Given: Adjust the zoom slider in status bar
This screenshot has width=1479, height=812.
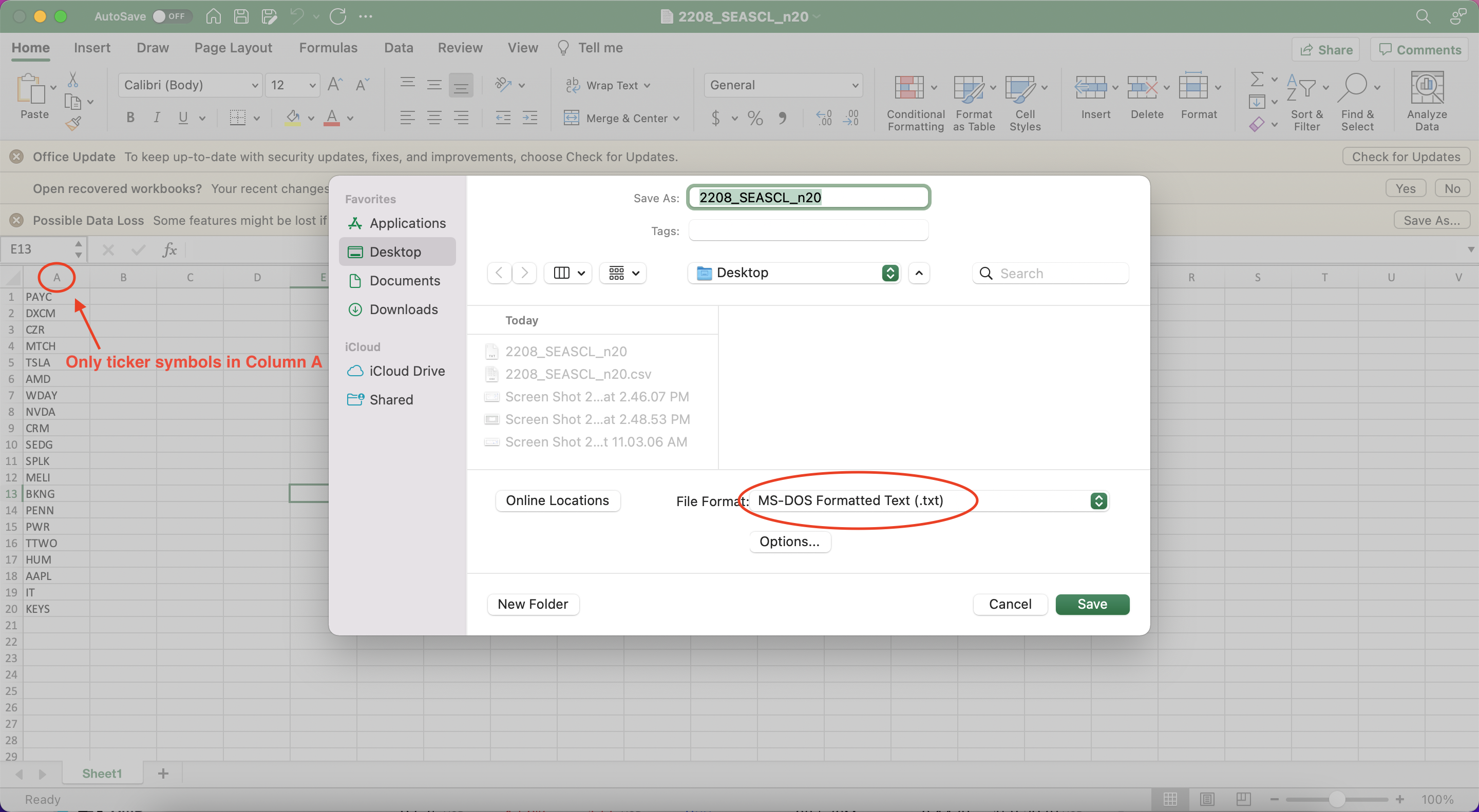Looking at the screenshot, I should 1337,799.
